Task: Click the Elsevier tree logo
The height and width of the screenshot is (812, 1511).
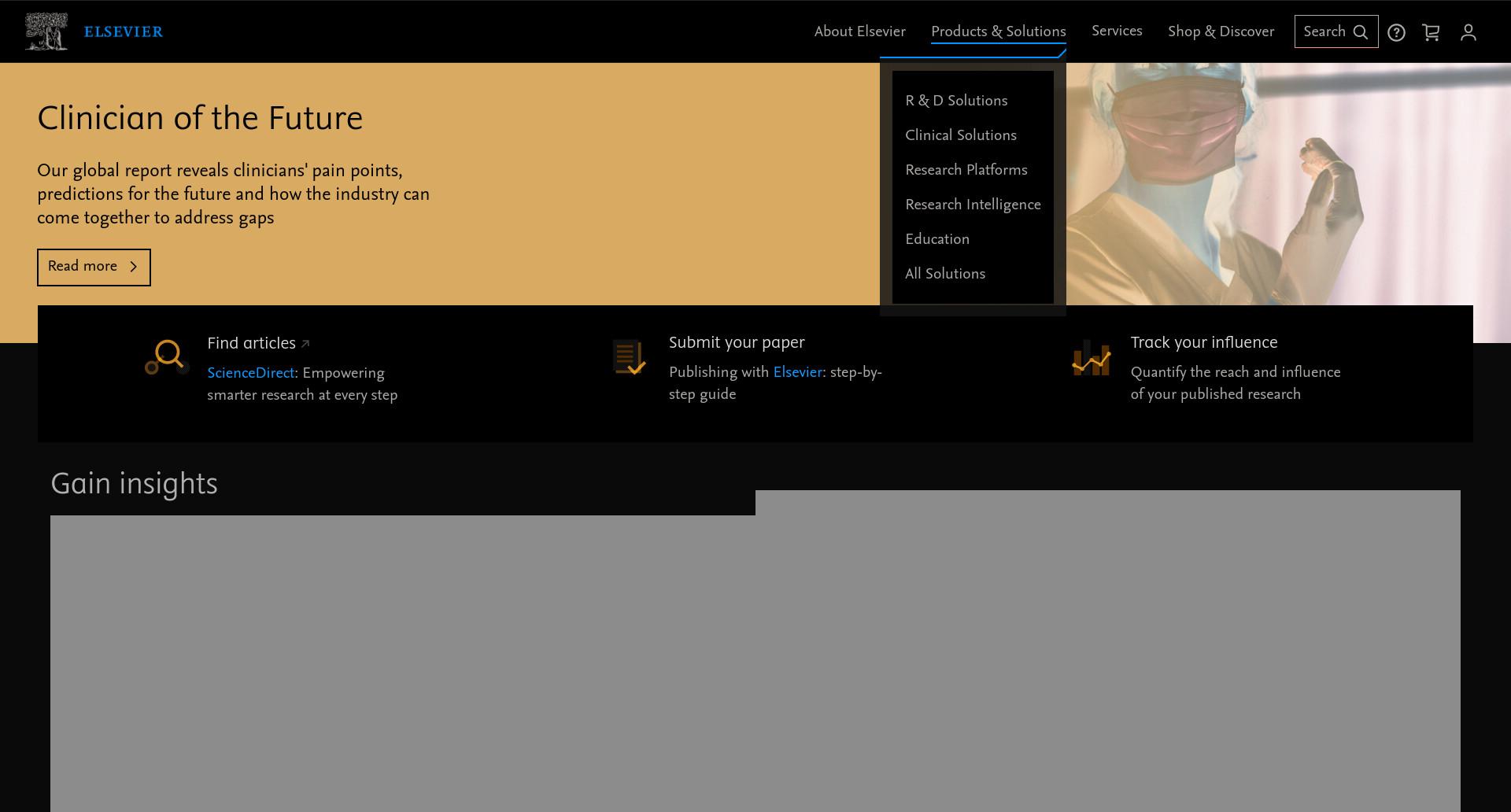Action: (46, 31)
